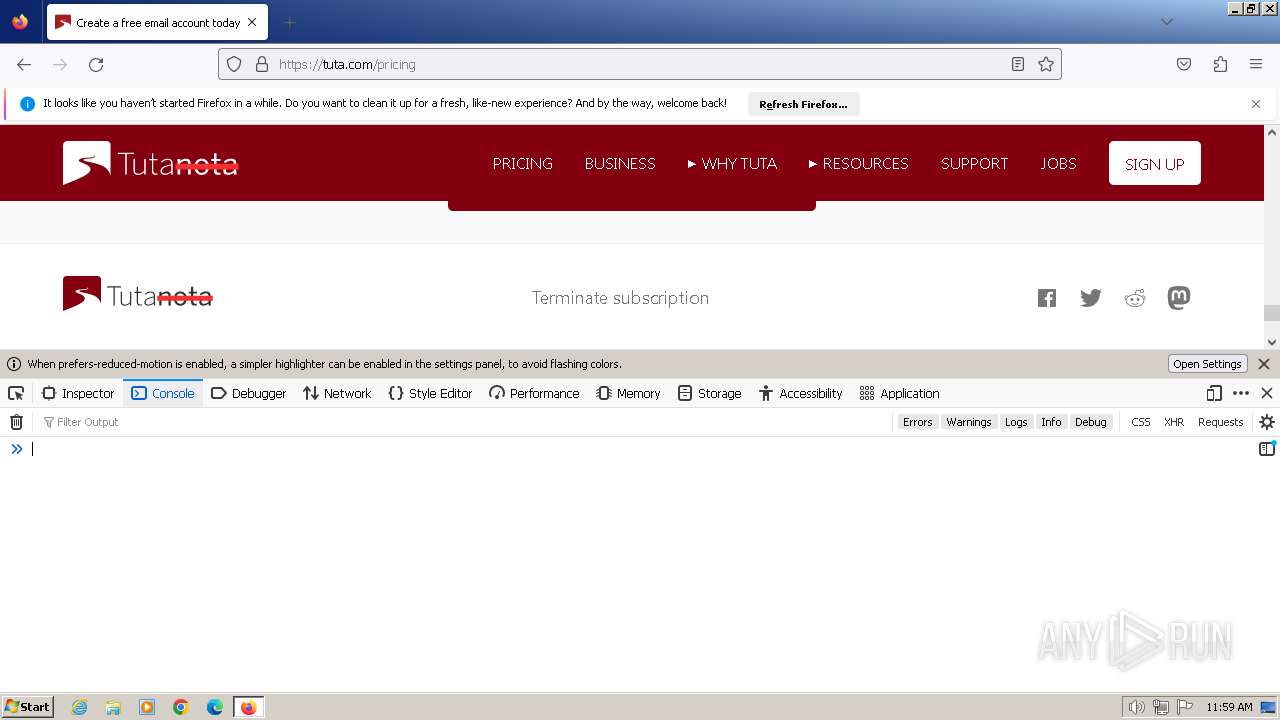This screenshot has width=1280, height=720.
Task: Toggle the Debug filter
Action: coord(1091,422)
